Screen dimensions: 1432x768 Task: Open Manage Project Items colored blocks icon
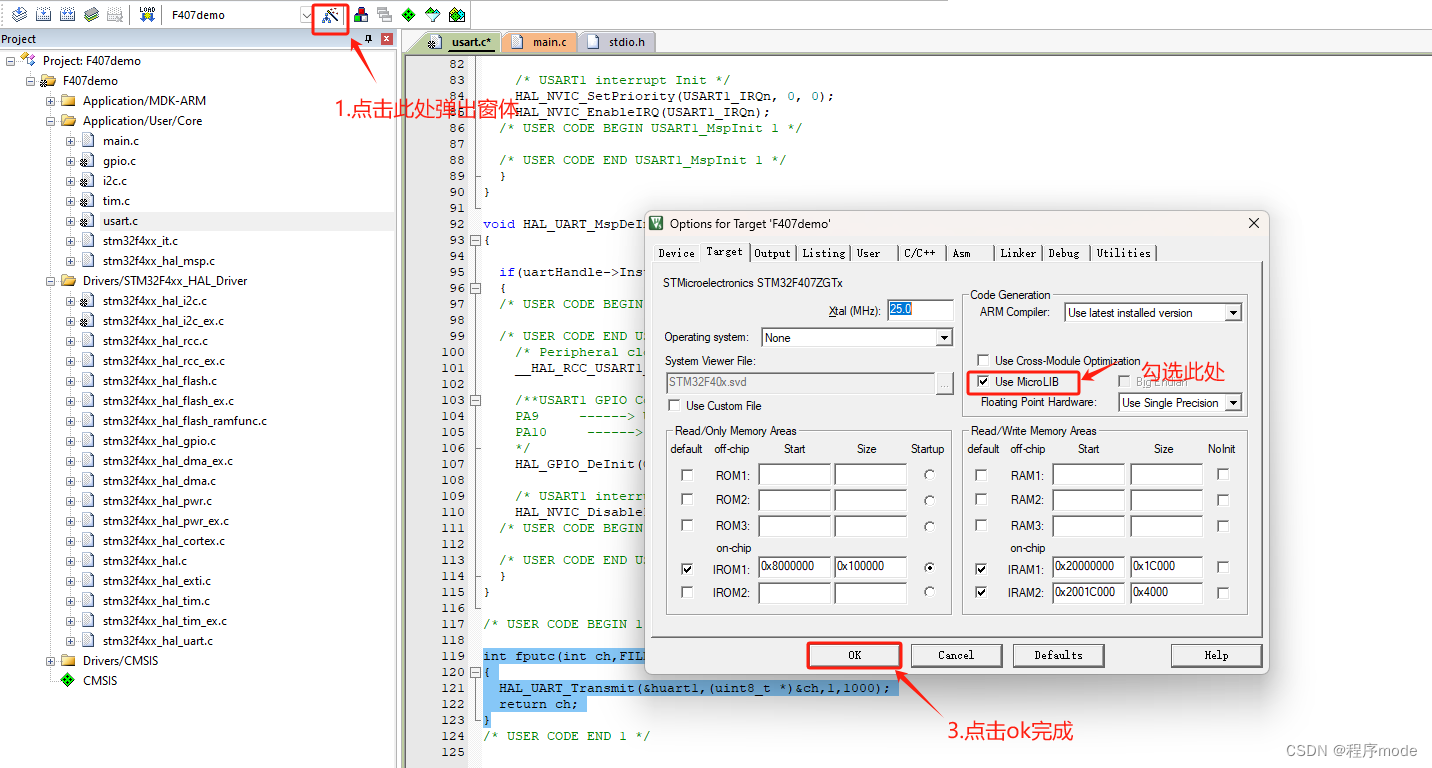click(x=361, y=15)
